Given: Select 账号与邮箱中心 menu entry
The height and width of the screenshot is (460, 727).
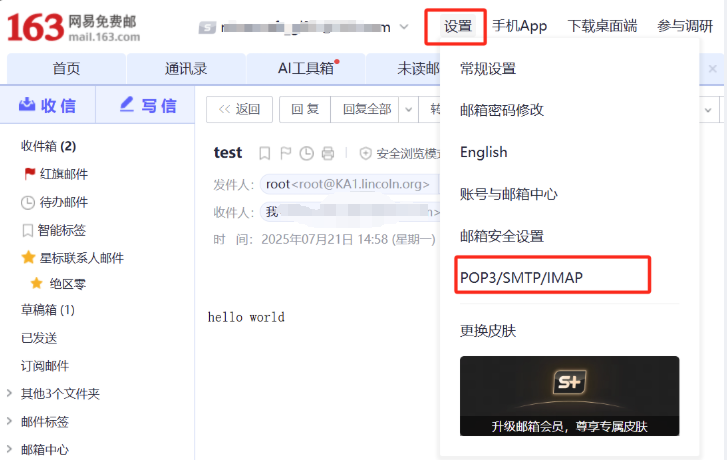Looking at the screenshot, I should tap(509, 194).
